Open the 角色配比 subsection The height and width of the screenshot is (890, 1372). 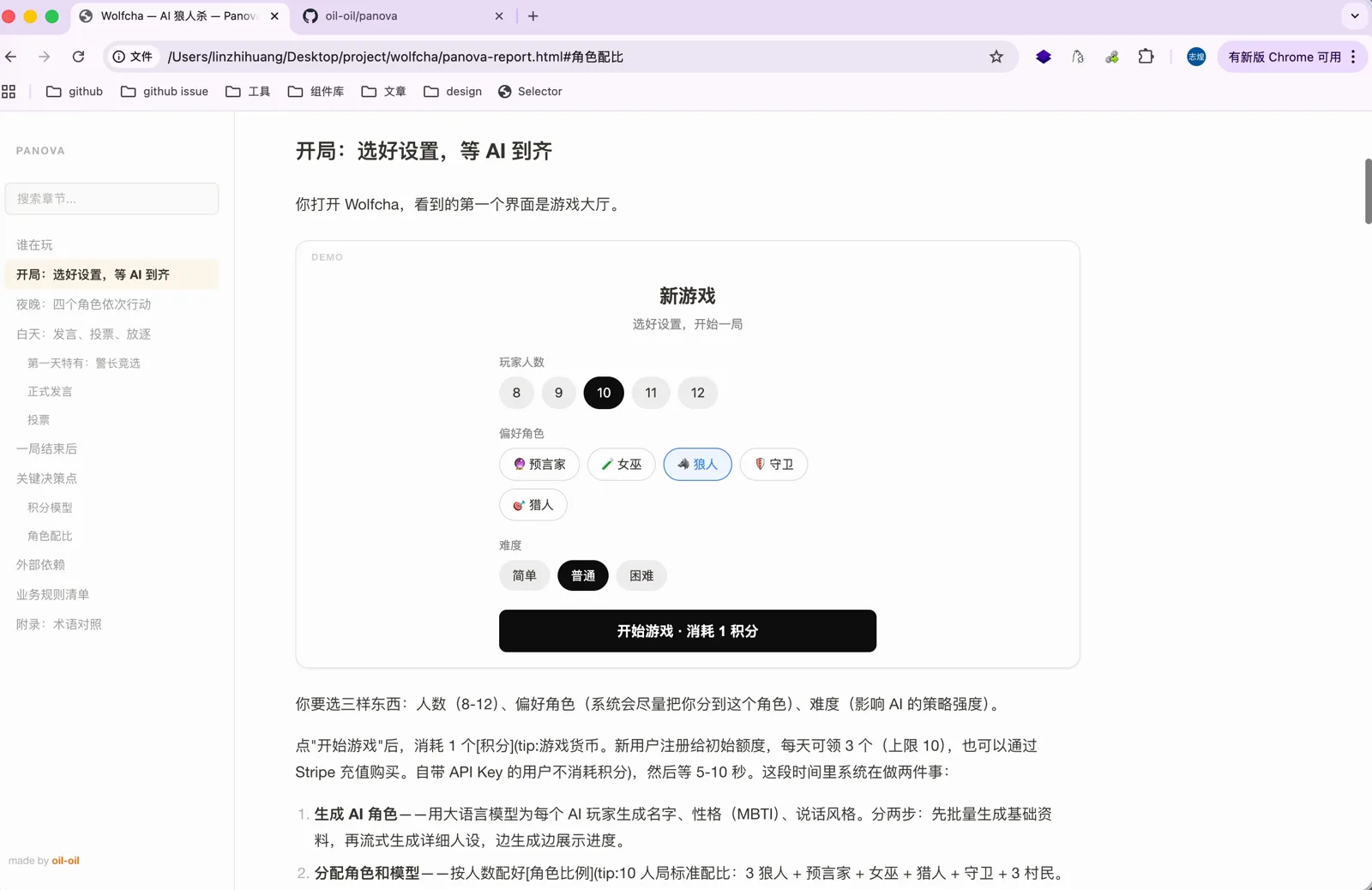point(50,536)
